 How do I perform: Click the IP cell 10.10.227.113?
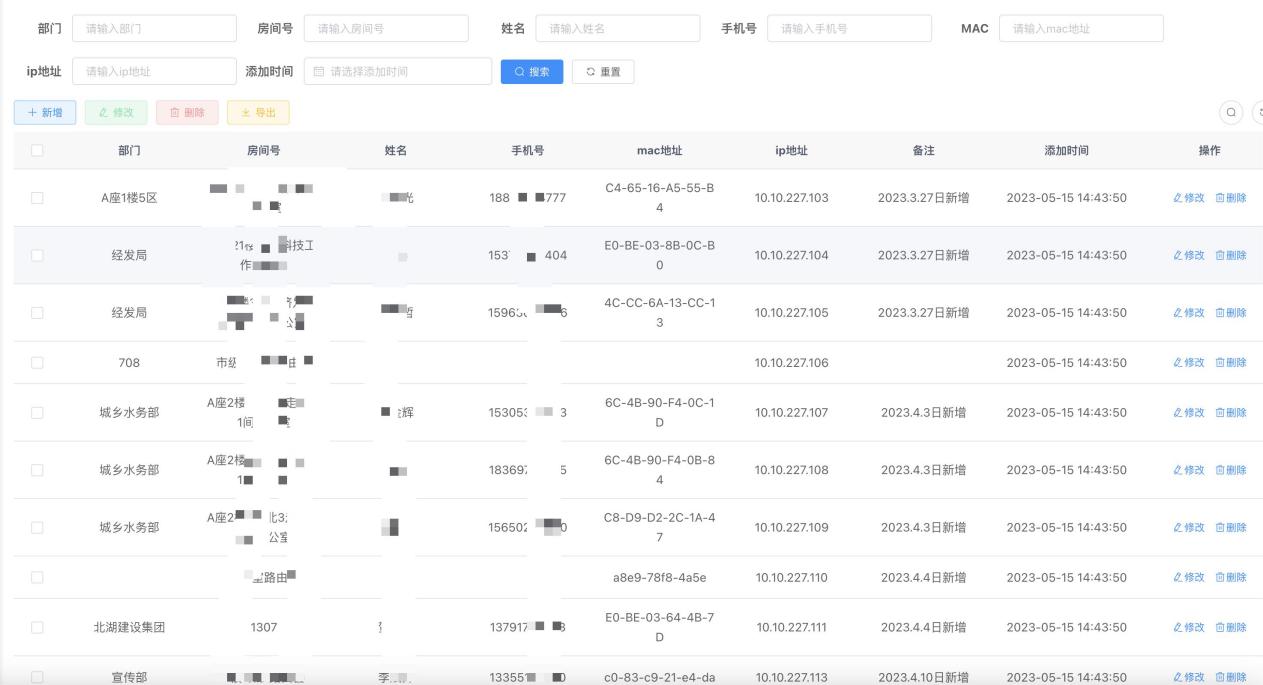[x=791, y=678]
